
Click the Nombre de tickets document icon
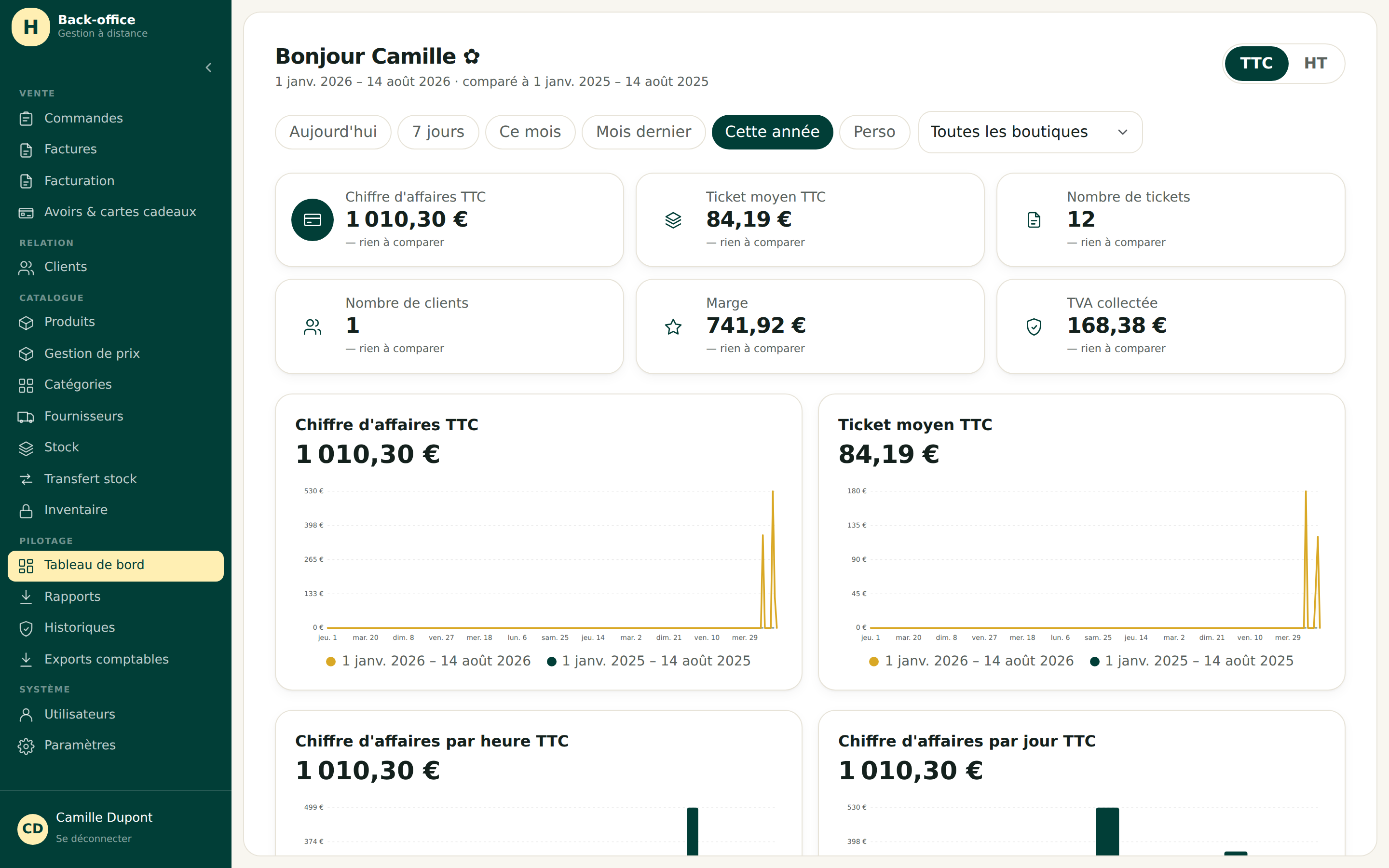point(1034,220)
